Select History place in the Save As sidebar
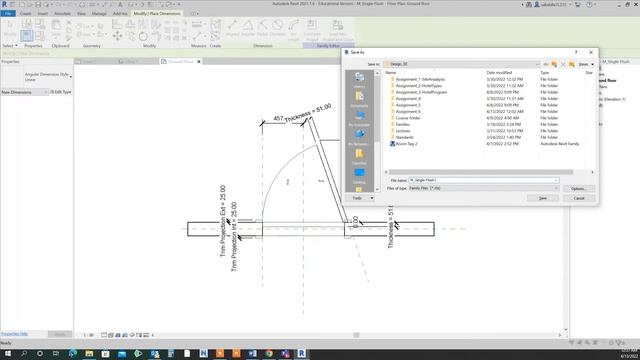The width and height of the screenshot is (640, 360). (x=359, y=80)
